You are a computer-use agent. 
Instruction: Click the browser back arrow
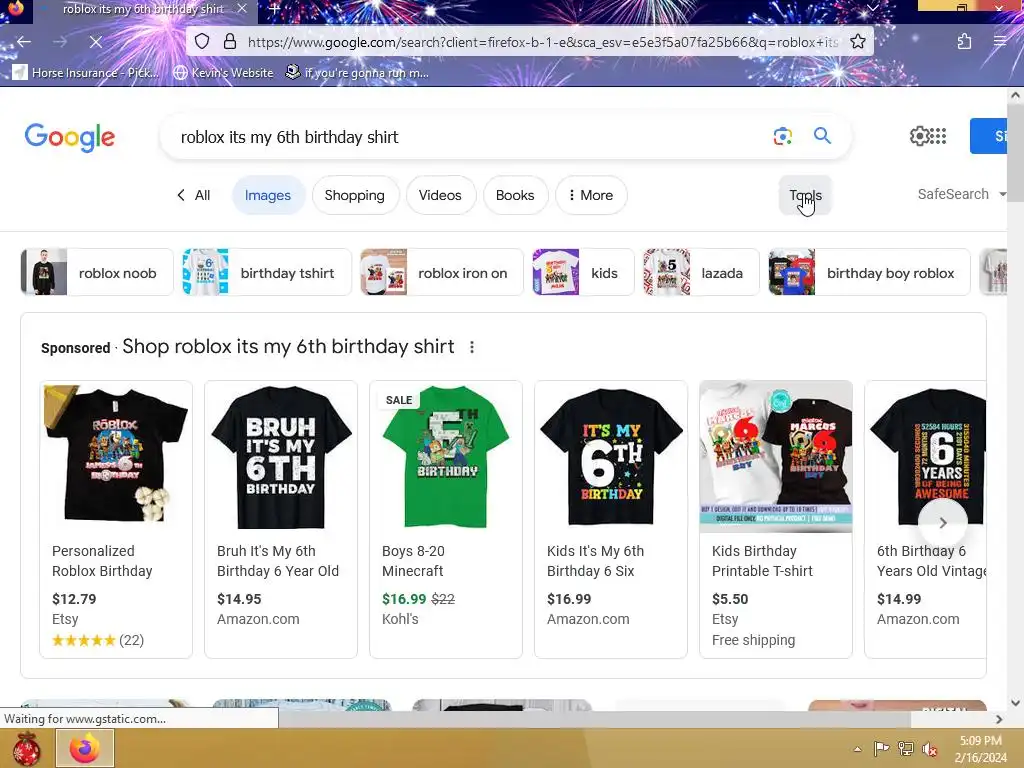pyautogui.click(x=24, y=42)
